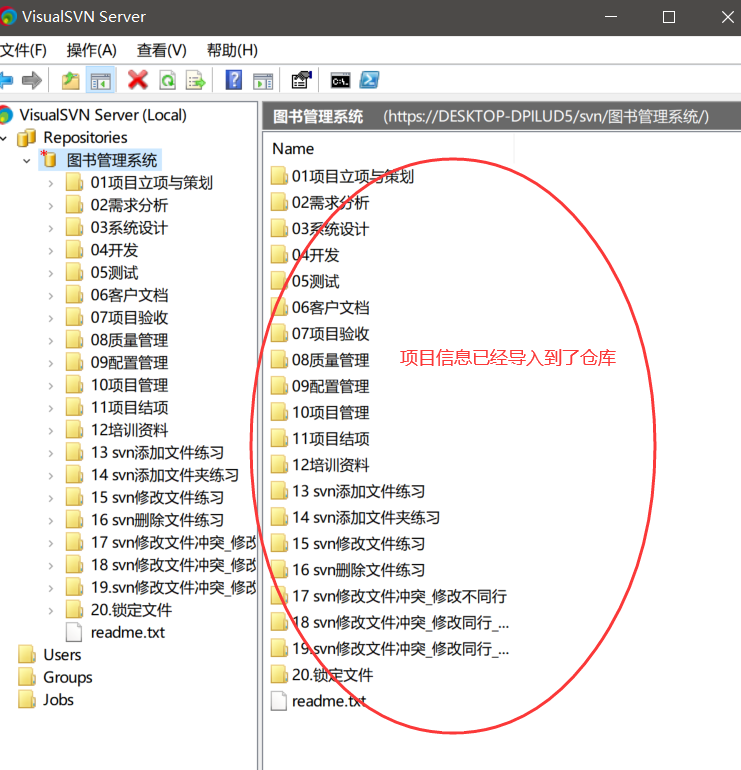Select 01项目立项与策划 in the list pane
This screenshot has width=741, height=770.
tap(353, 176)
